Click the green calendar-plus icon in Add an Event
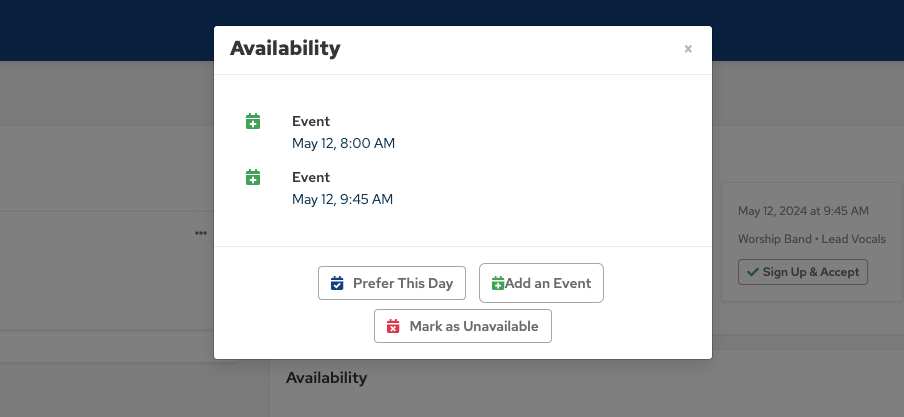Screen dimensions: 904x417 [x=497, y=284]
